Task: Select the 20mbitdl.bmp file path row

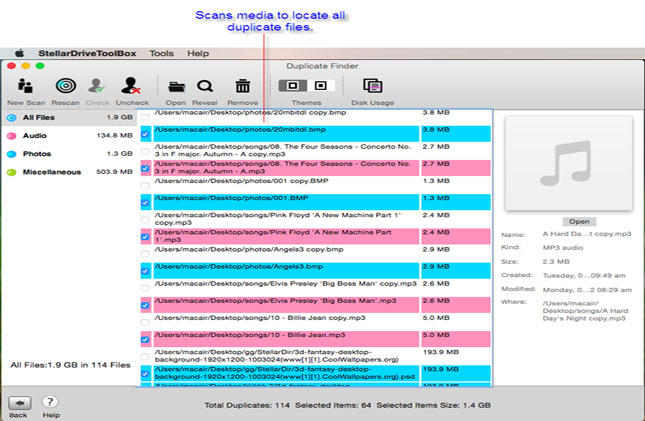Action: click(x=286, y=134)
